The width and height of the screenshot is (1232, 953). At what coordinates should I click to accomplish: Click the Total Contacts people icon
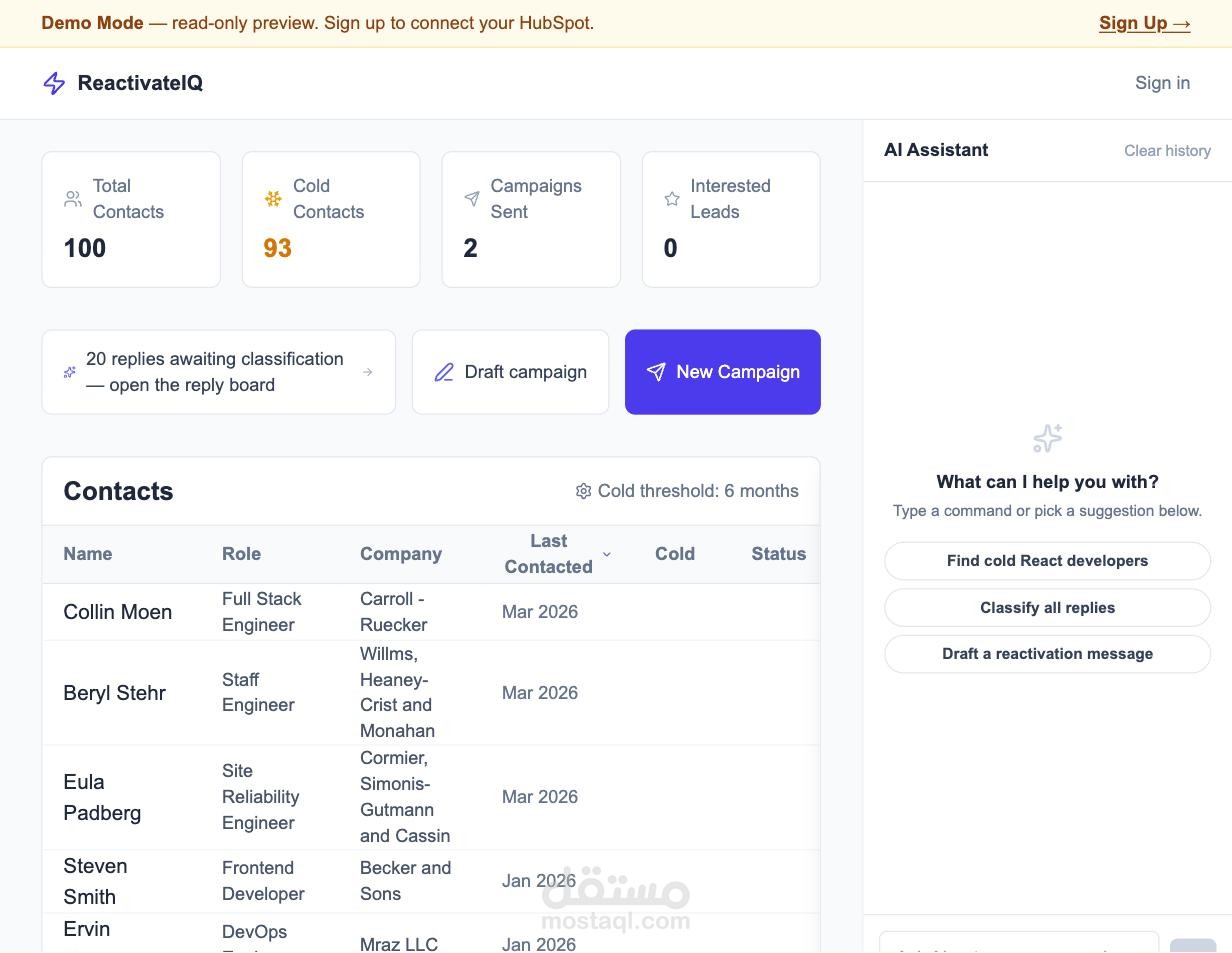[x=73, y=199]
